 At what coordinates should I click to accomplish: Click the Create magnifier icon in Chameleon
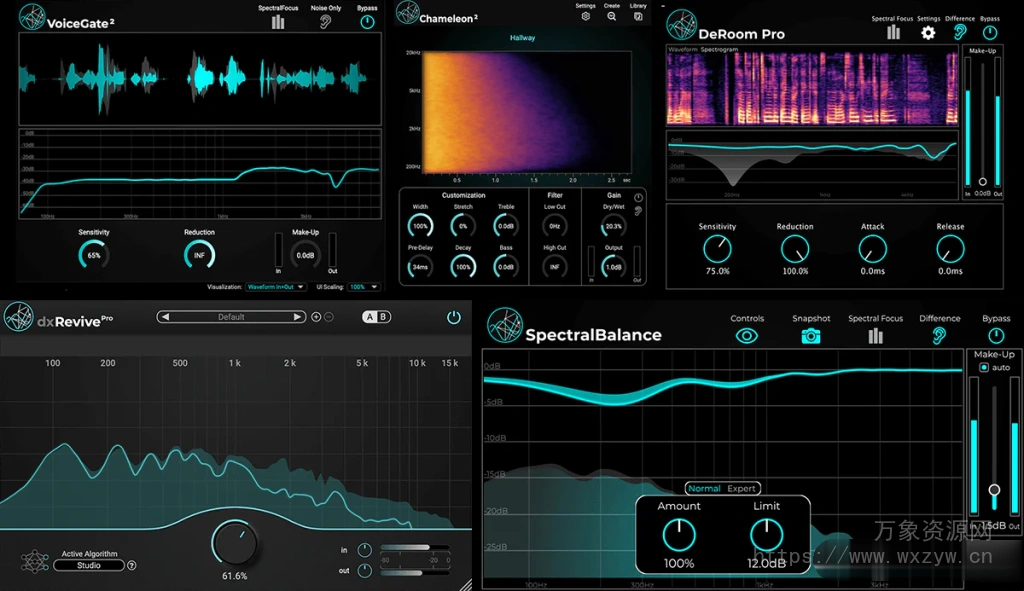612,16
